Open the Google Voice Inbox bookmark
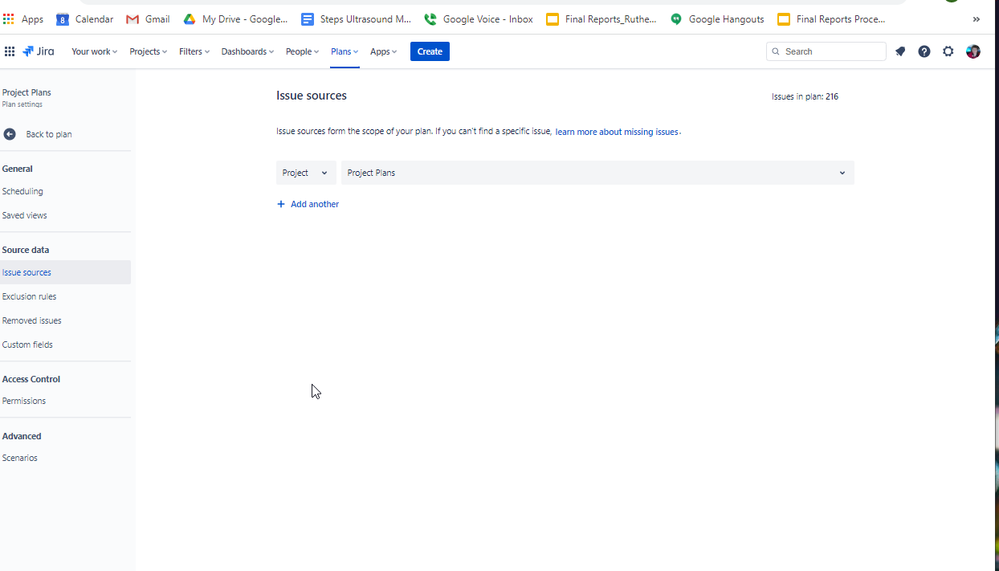This screenshot has height=571, width=999. click(478, 19)
